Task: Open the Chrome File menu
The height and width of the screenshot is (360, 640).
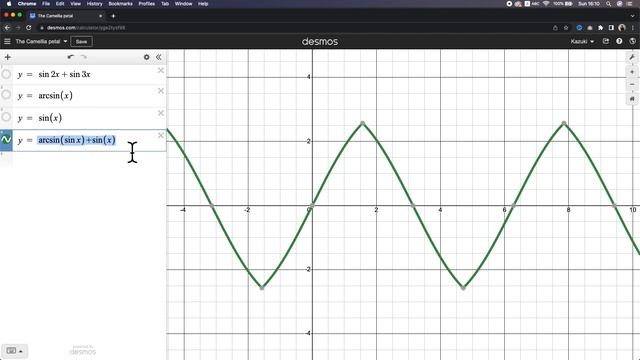Action: click(x=46, y=4)
